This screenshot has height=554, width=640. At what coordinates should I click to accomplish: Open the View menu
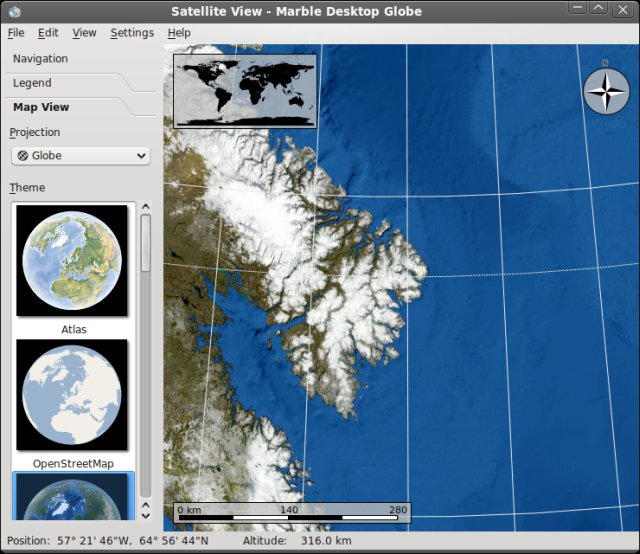point(84,33)
